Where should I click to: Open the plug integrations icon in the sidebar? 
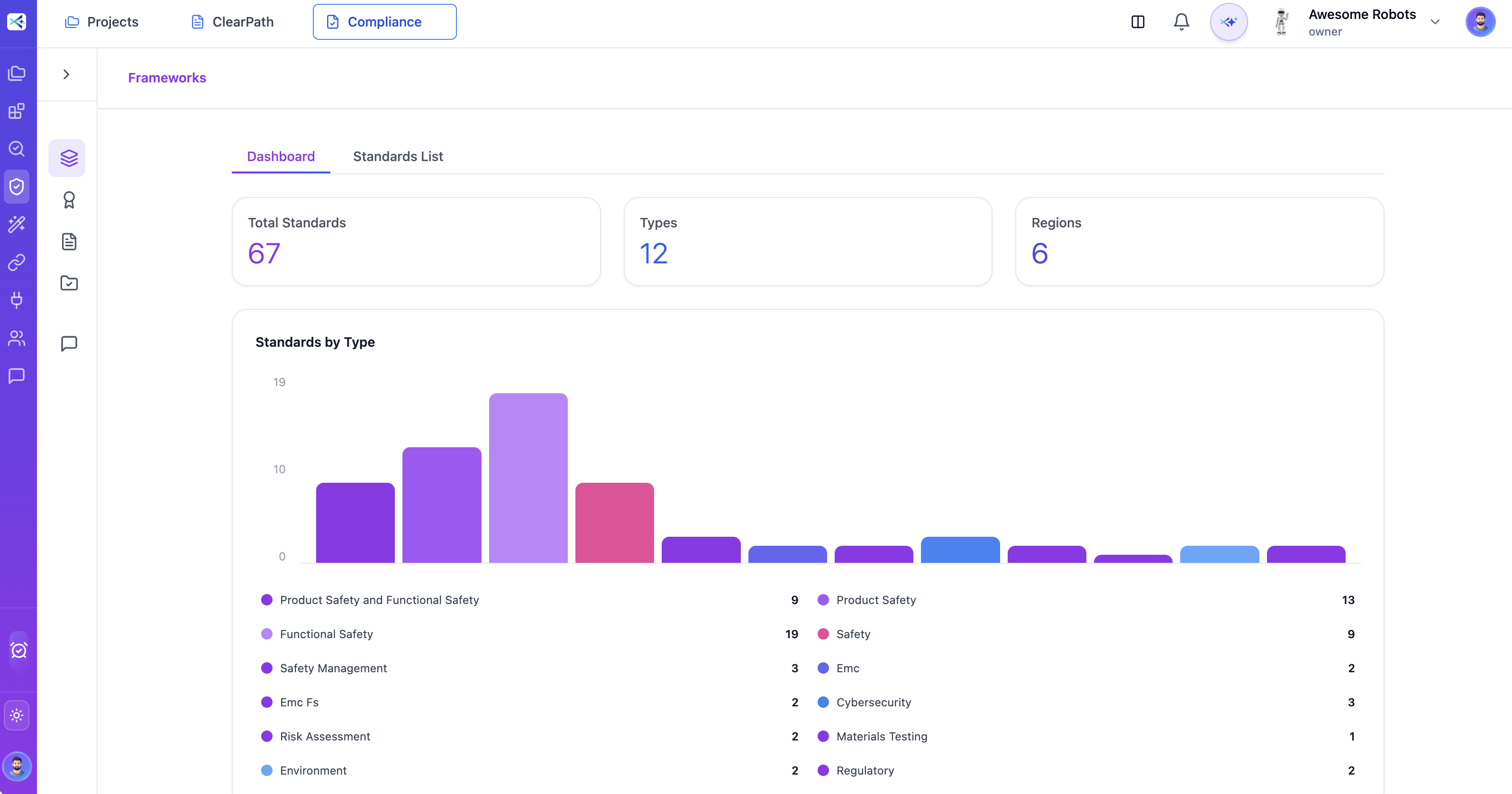tap(17, 300)
